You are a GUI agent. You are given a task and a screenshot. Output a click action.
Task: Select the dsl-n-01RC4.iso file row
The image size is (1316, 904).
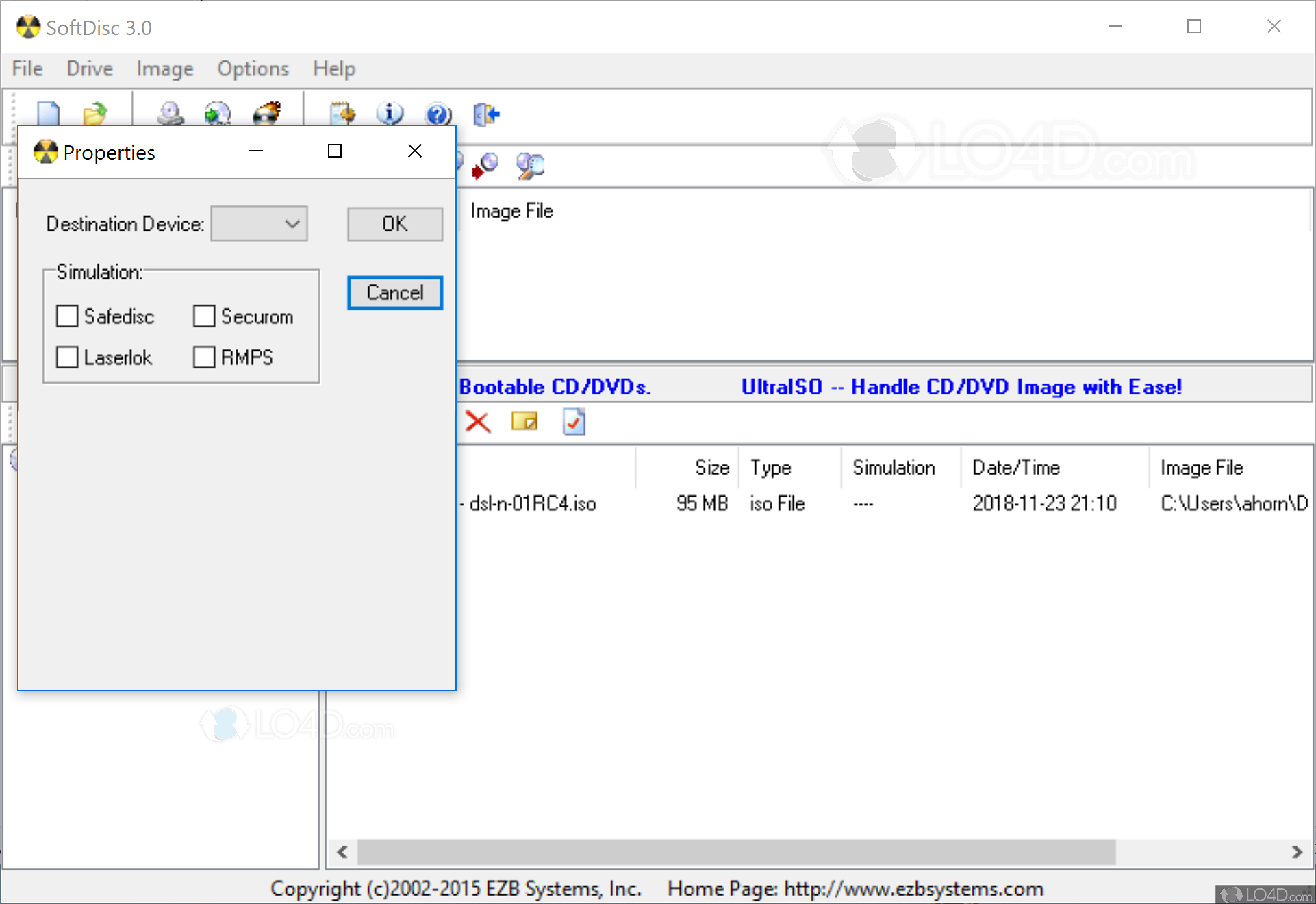(x=533, y=503)
